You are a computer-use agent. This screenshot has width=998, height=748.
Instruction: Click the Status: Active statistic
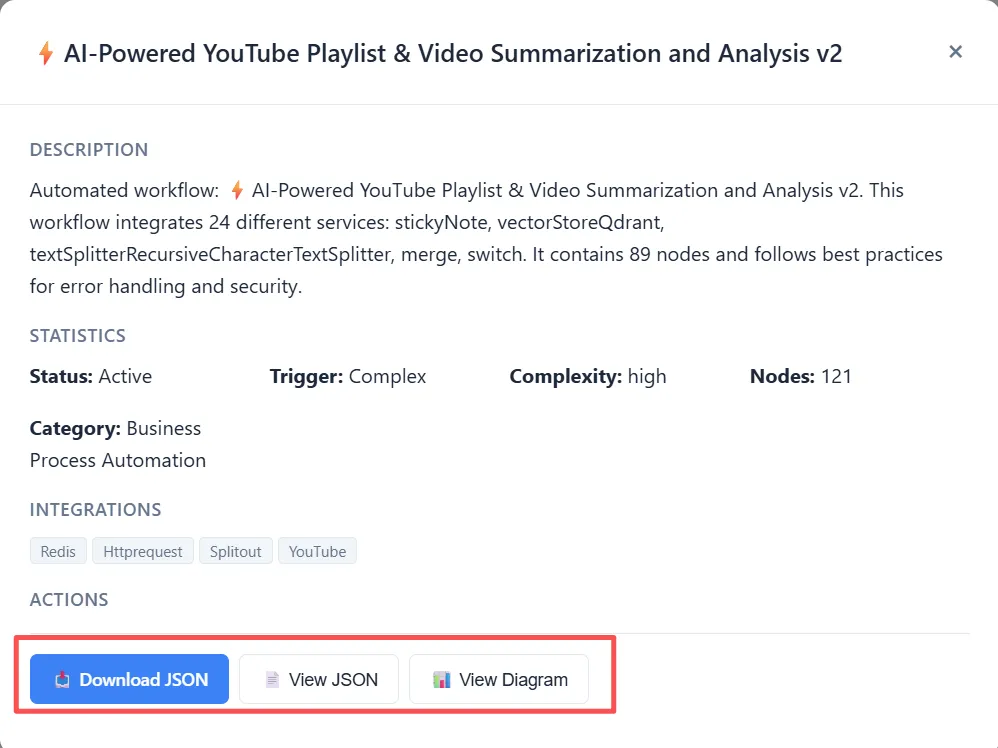coord(91,376)
